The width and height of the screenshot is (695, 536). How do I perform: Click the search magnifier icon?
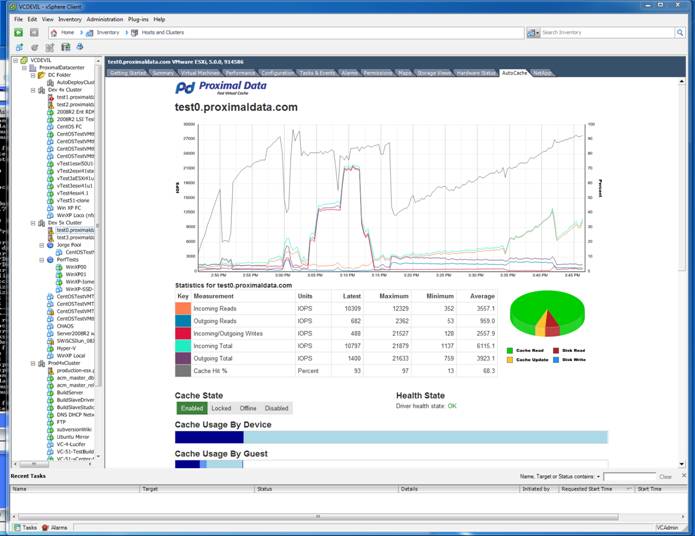[679, 32]
